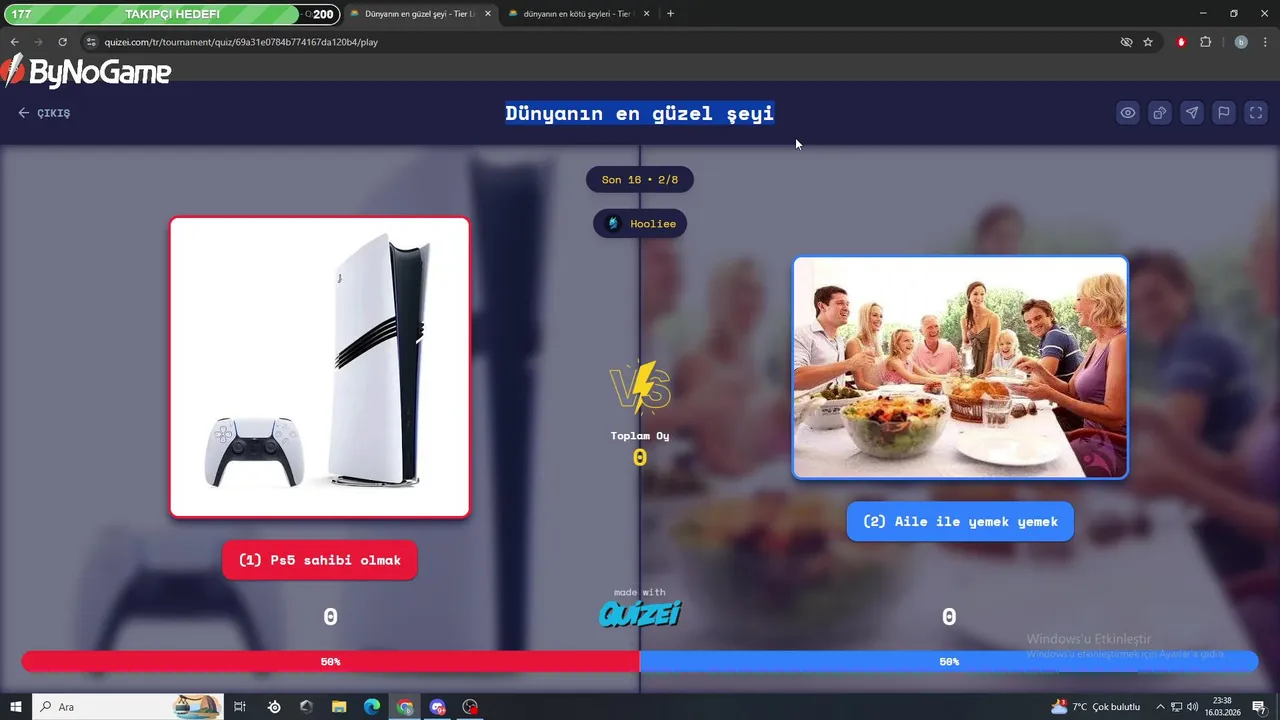
Task: Click the blue 50% vote bar
Action: (948, 661)
